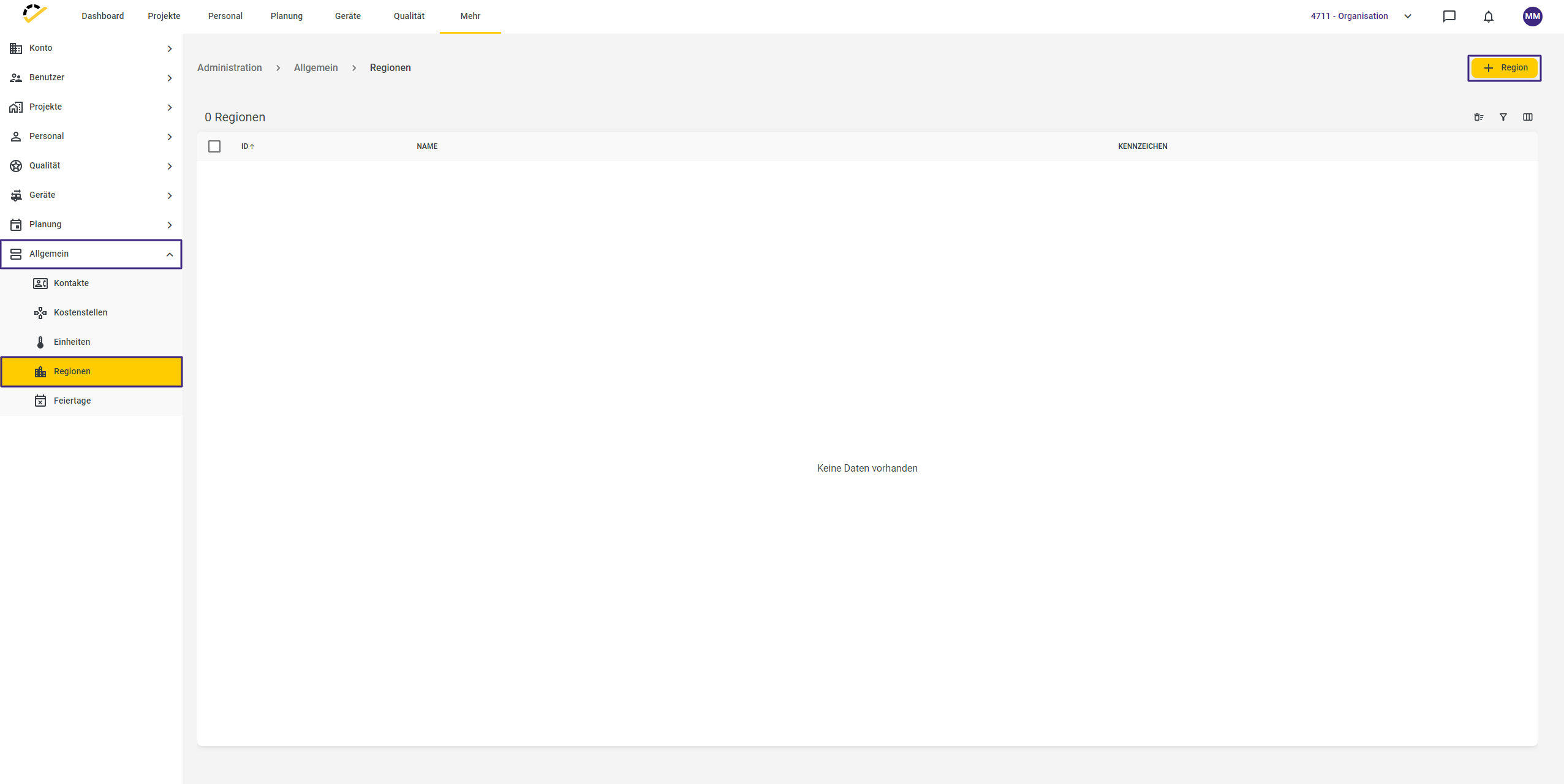The image size is (1564, 784).
Task: Click the Regionen city icon
Action: [40, 372]
